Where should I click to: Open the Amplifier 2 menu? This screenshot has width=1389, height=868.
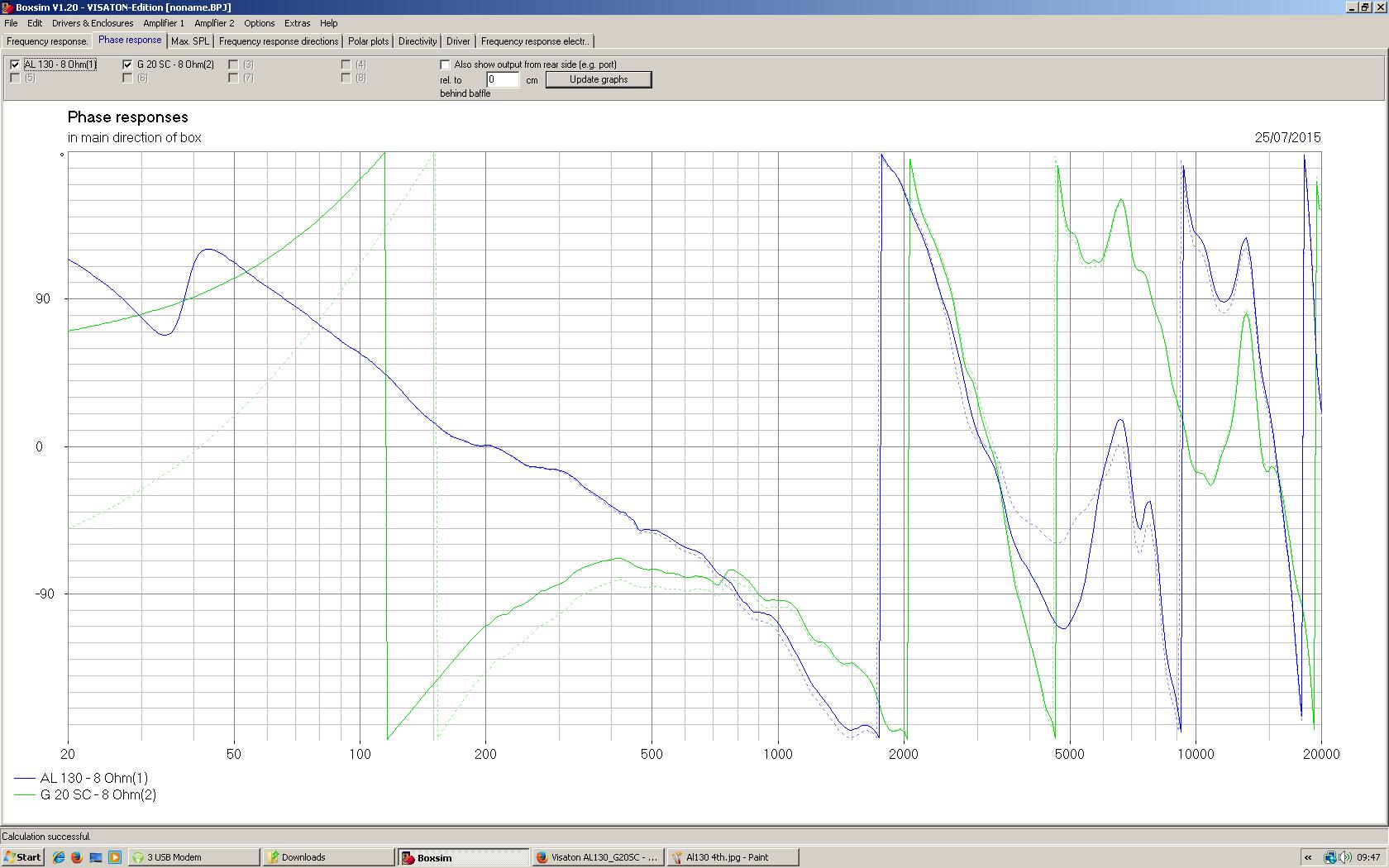214,23
